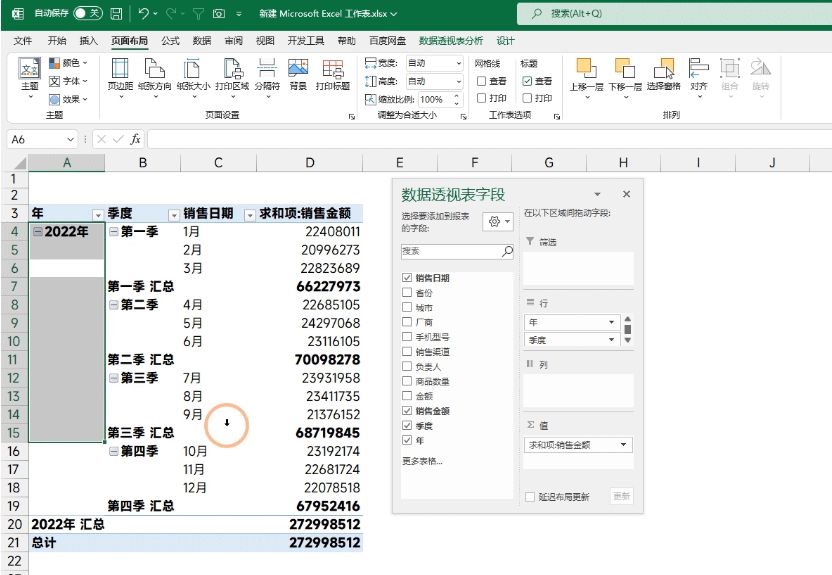The height and width of the screenshot is (575, 832).
Task: Toggle Headings Print (打印) checkbox
Action: 527,98
